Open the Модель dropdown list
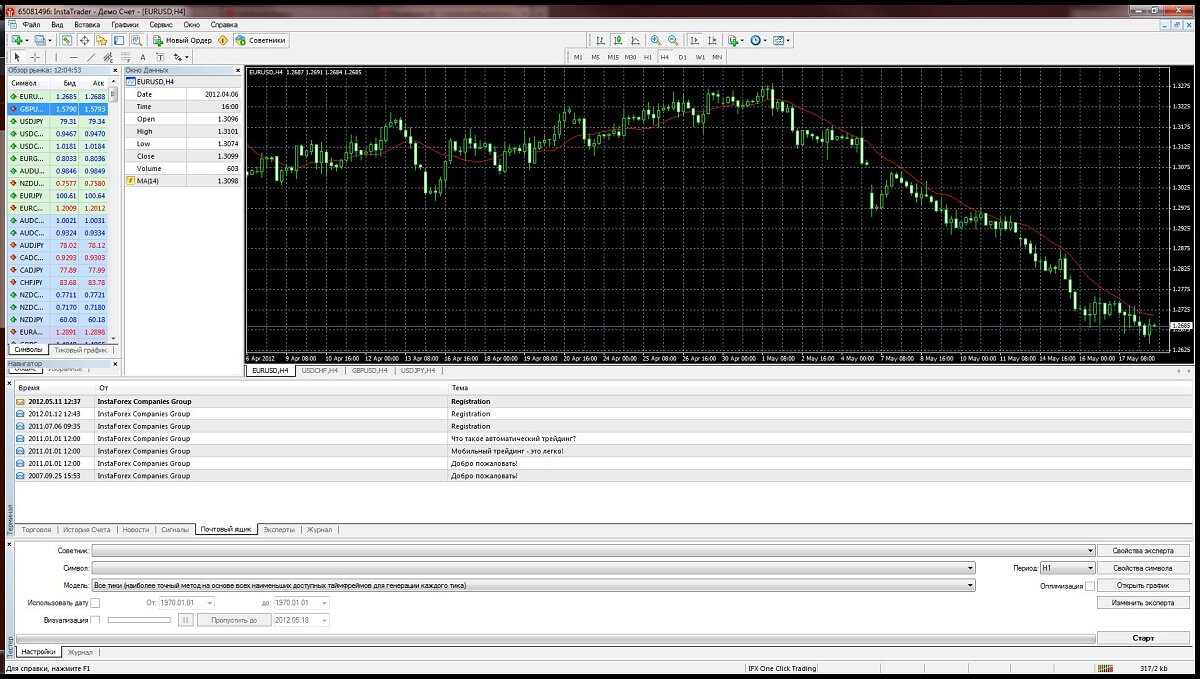Screen dimensions: 1200x679 point(970,586)
